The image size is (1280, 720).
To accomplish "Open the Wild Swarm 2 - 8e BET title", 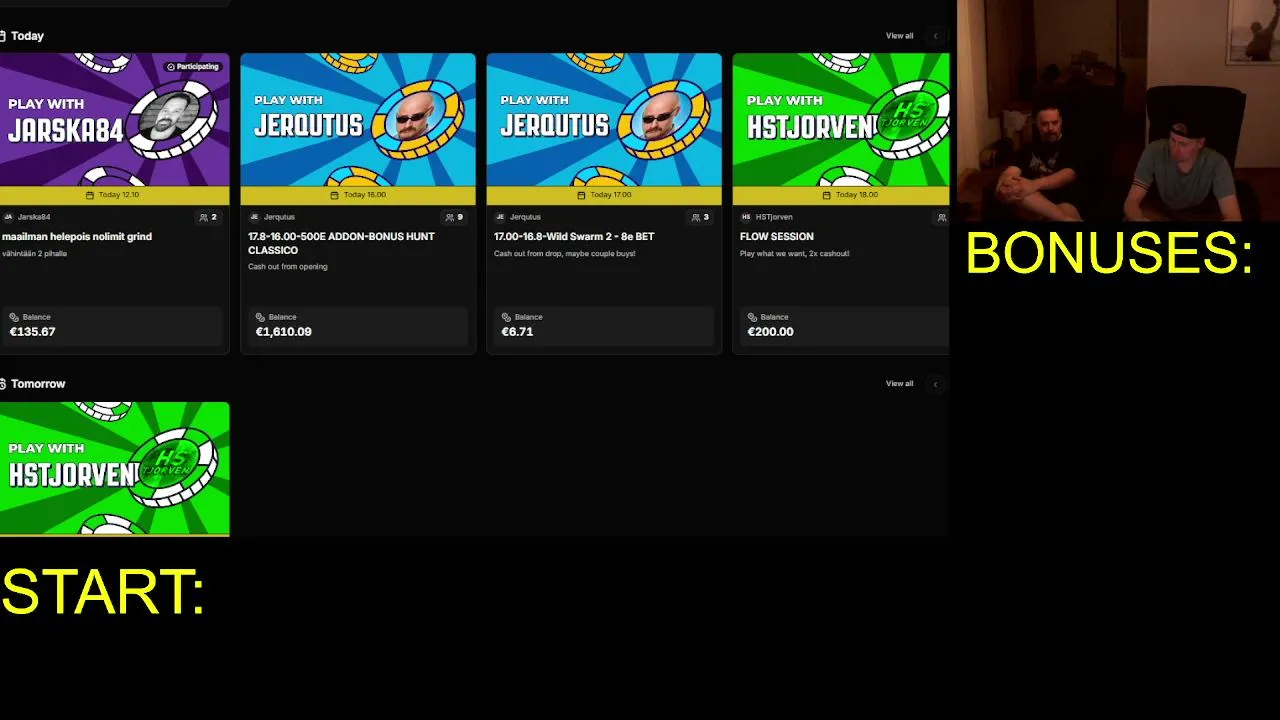I will [574, 237].
